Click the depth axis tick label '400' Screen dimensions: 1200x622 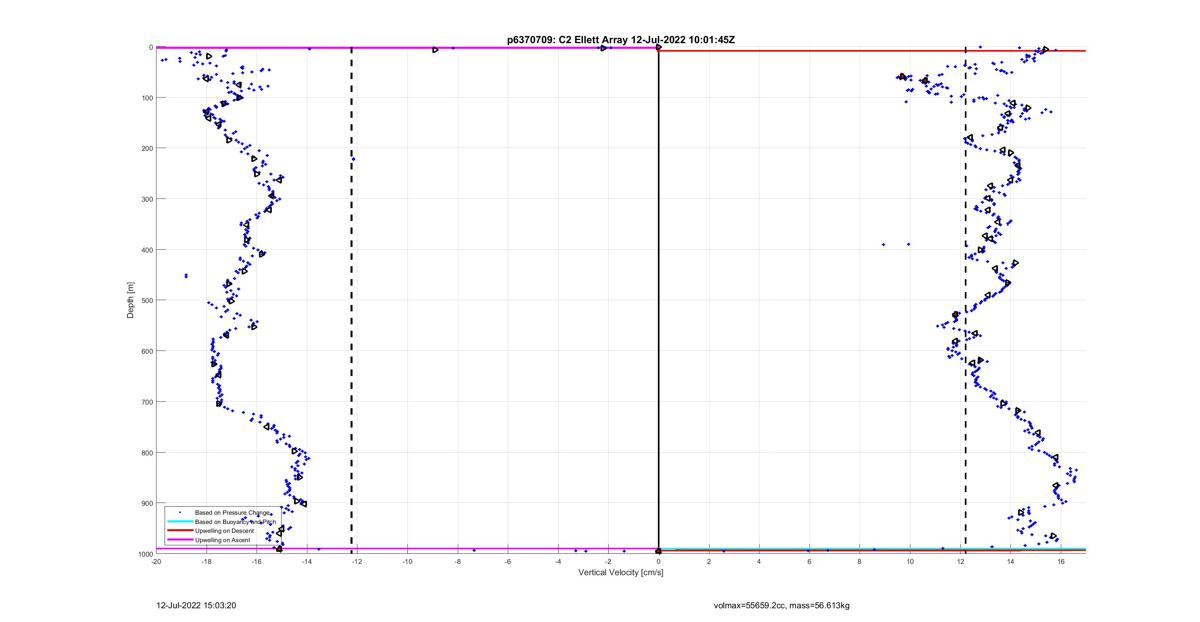pyautogui.click(x=146, y=250)
